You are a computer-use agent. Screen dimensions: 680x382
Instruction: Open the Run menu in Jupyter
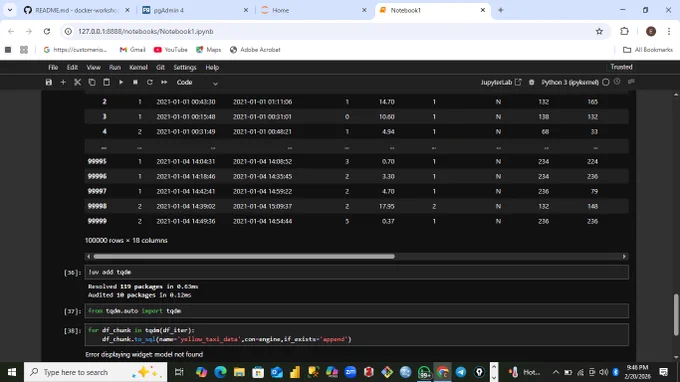click(x=114, y=67)
